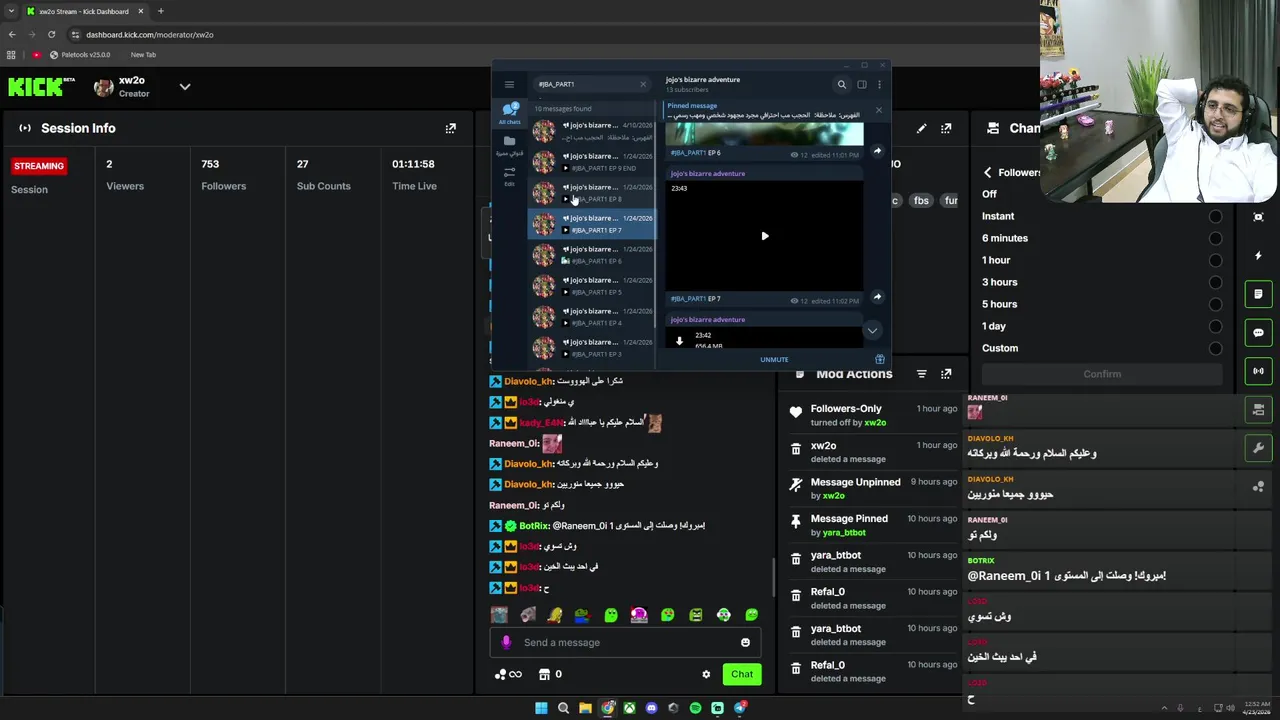Open #JBA_PART1 EP 9 END search result

click(592, 162)
